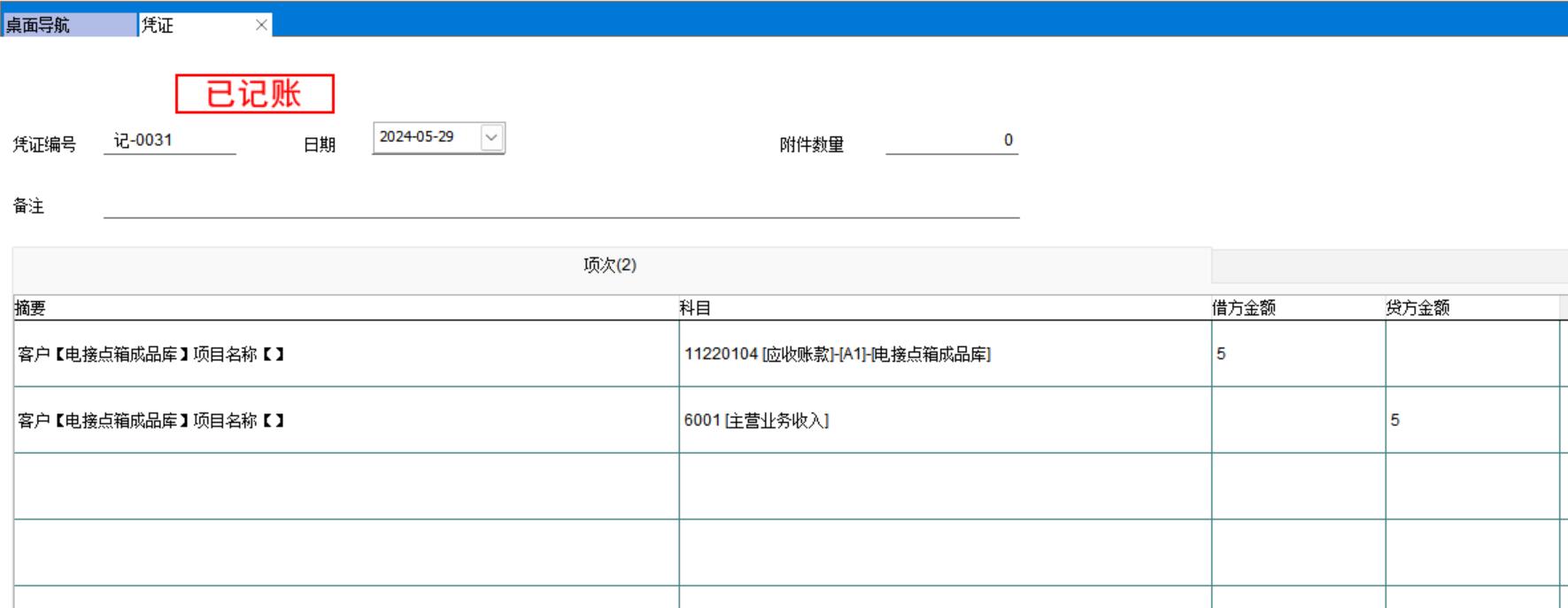Viewport: 1568px width, 608px height.
Task: Click the 借方金额 column header
Action: (1297, 308)
